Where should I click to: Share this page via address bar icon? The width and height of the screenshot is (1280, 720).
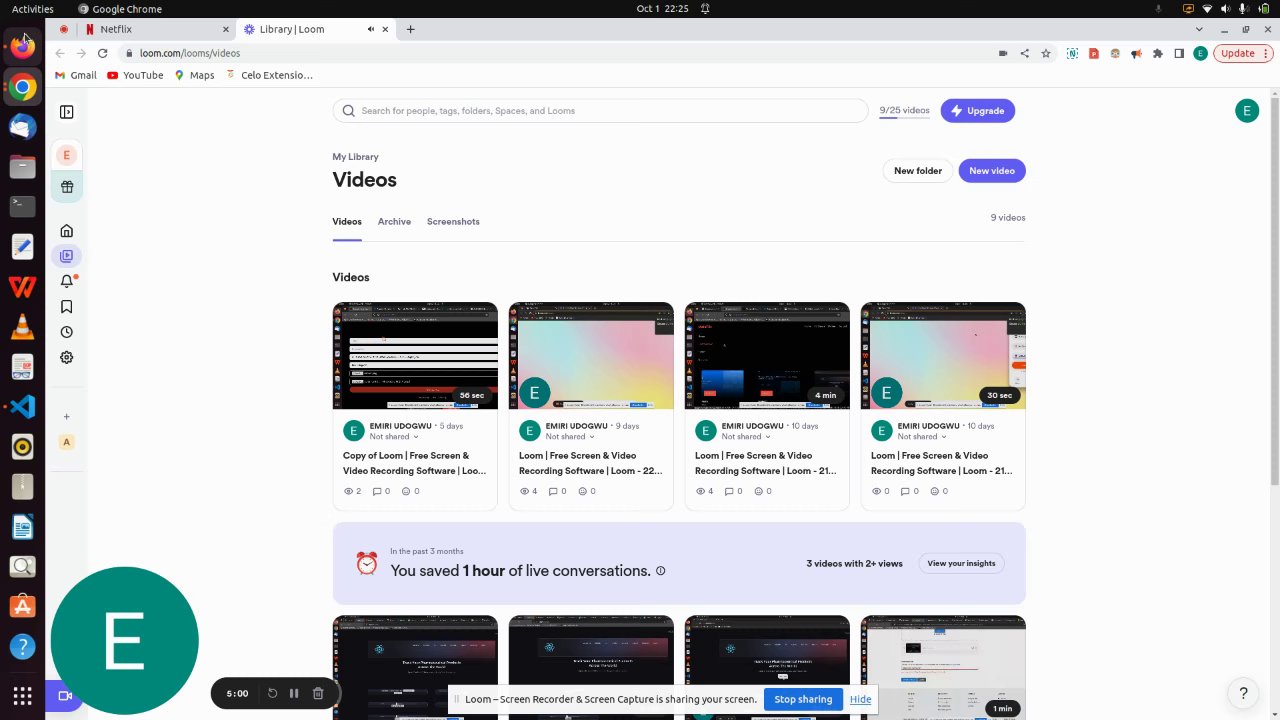(1024, 53)
